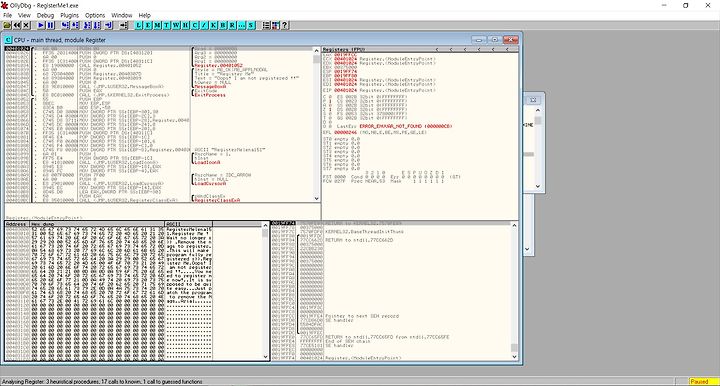The height and width of the screenshot is (386, 720).
Task: Show Run trace with the ... icon
Action: 242,25
